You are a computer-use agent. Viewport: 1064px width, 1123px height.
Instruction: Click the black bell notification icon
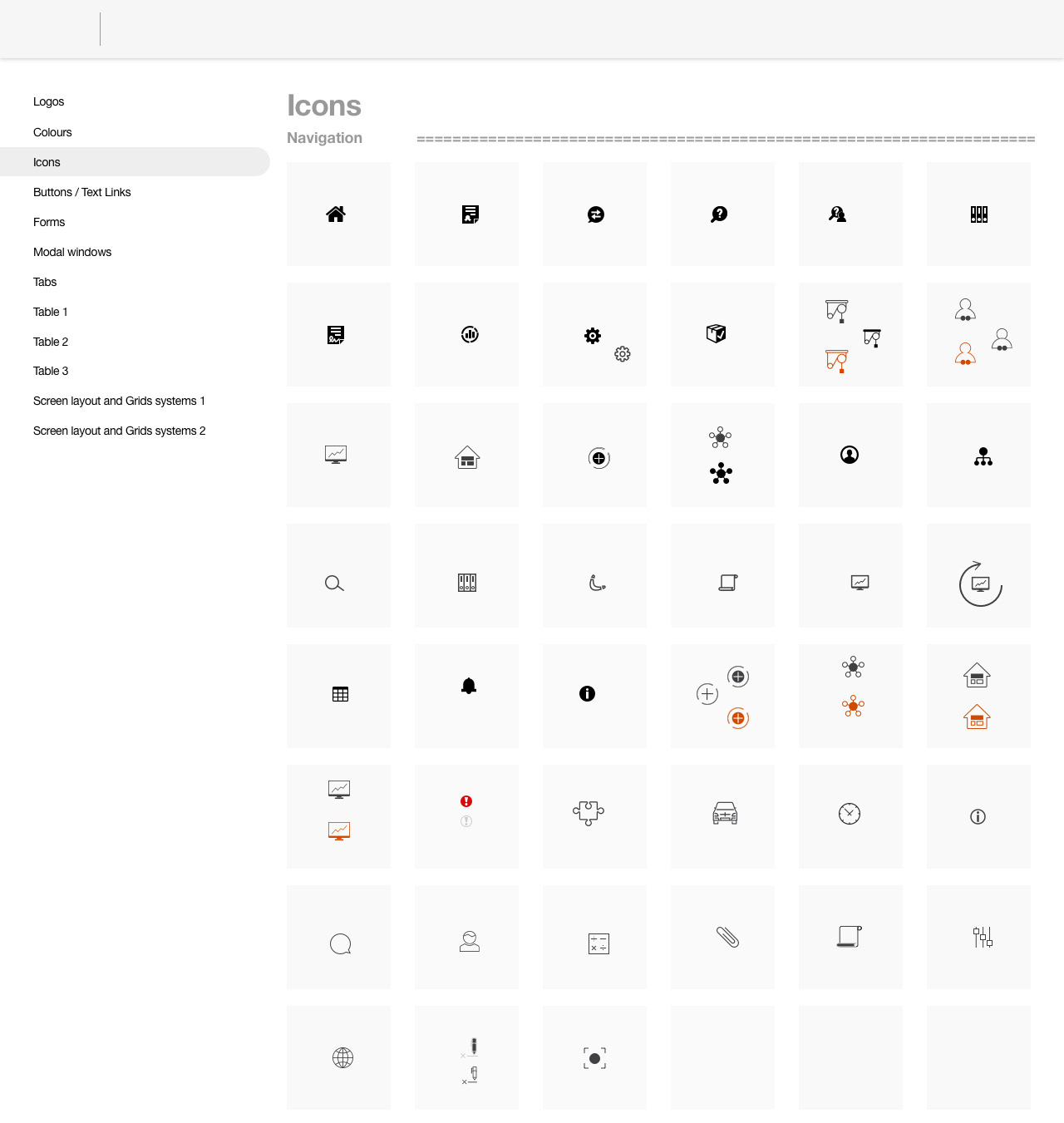(x=469, y=686)
